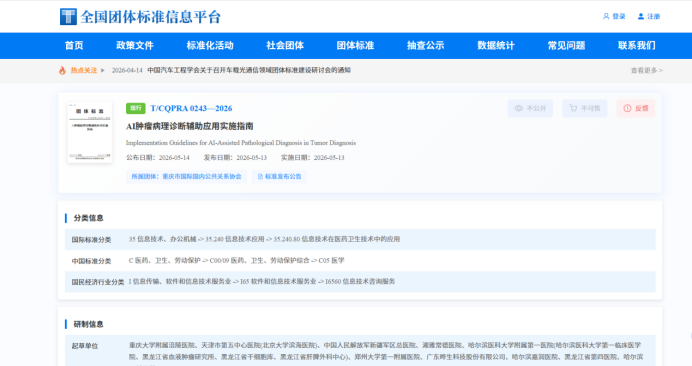Click the 全国团体标准信息平台 site title
Viewport: 692px width, 366px height.
pyautogui.click(x=150, y=17)
